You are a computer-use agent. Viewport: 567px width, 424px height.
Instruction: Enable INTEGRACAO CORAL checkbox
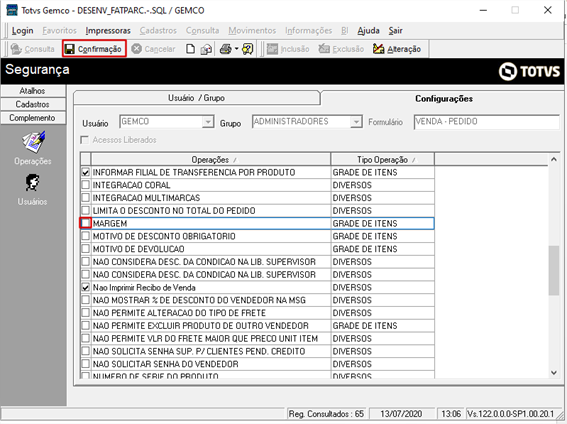(86, 185)
